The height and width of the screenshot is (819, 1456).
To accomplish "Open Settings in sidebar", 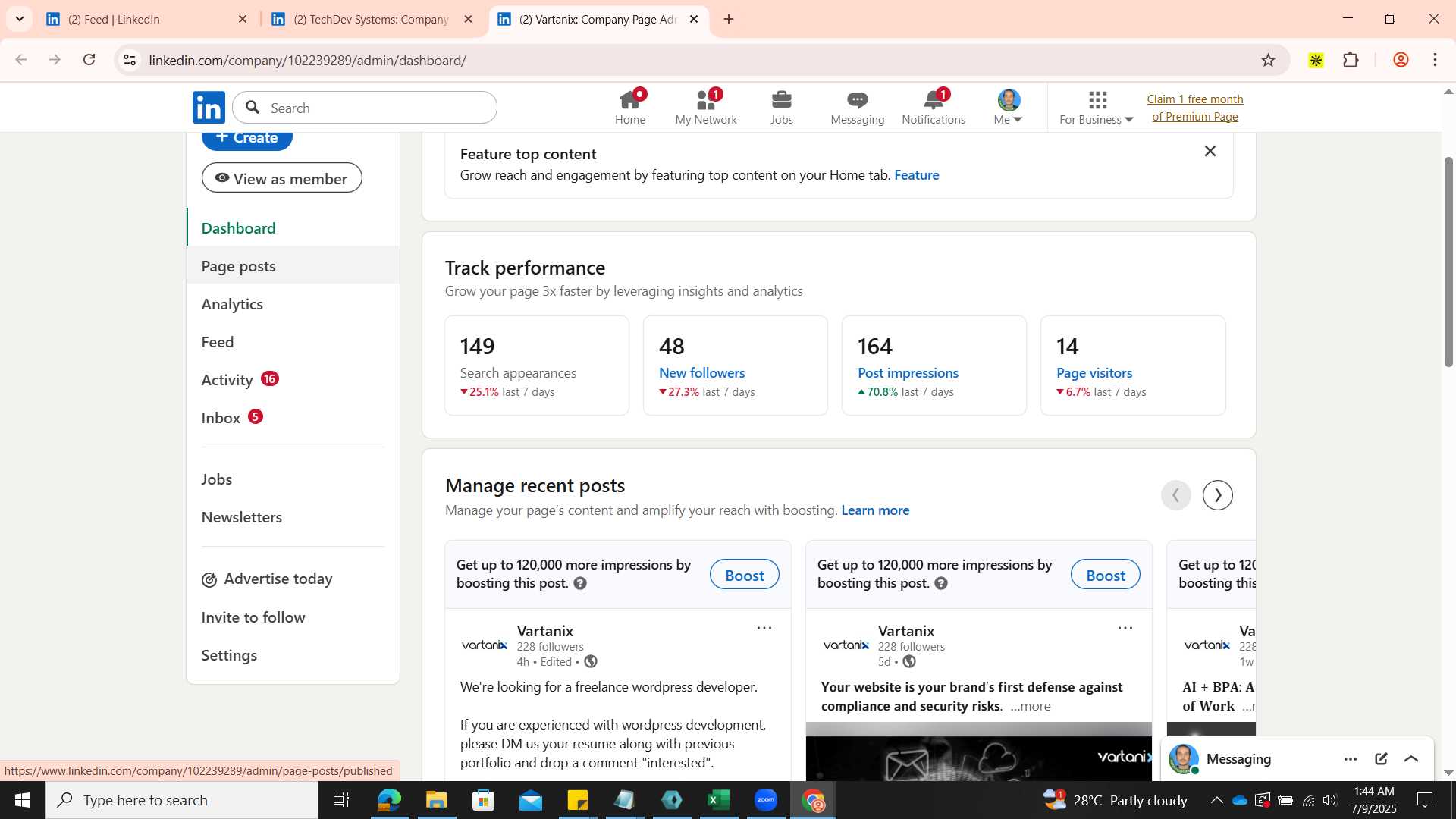I will pyautogui.click(x=293, y=655).
